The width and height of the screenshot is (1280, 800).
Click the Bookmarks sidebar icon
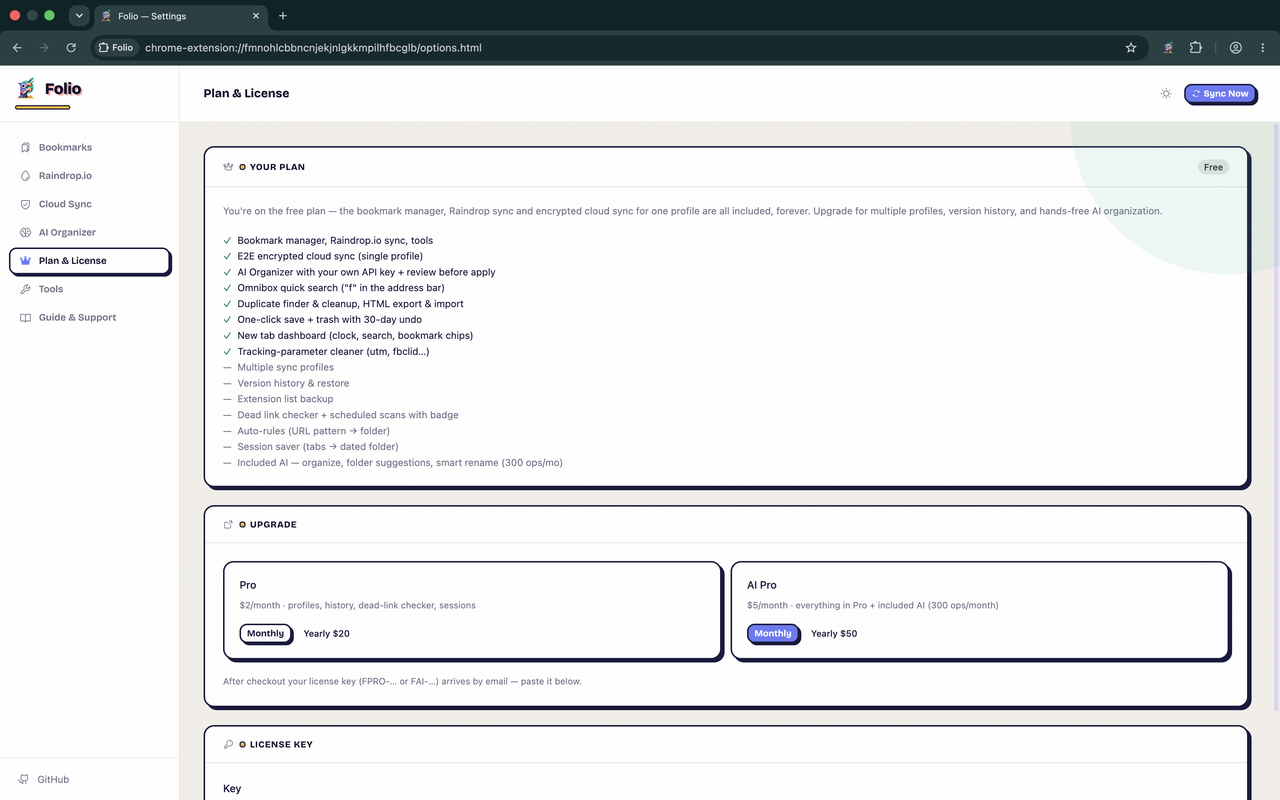point(25,147)
